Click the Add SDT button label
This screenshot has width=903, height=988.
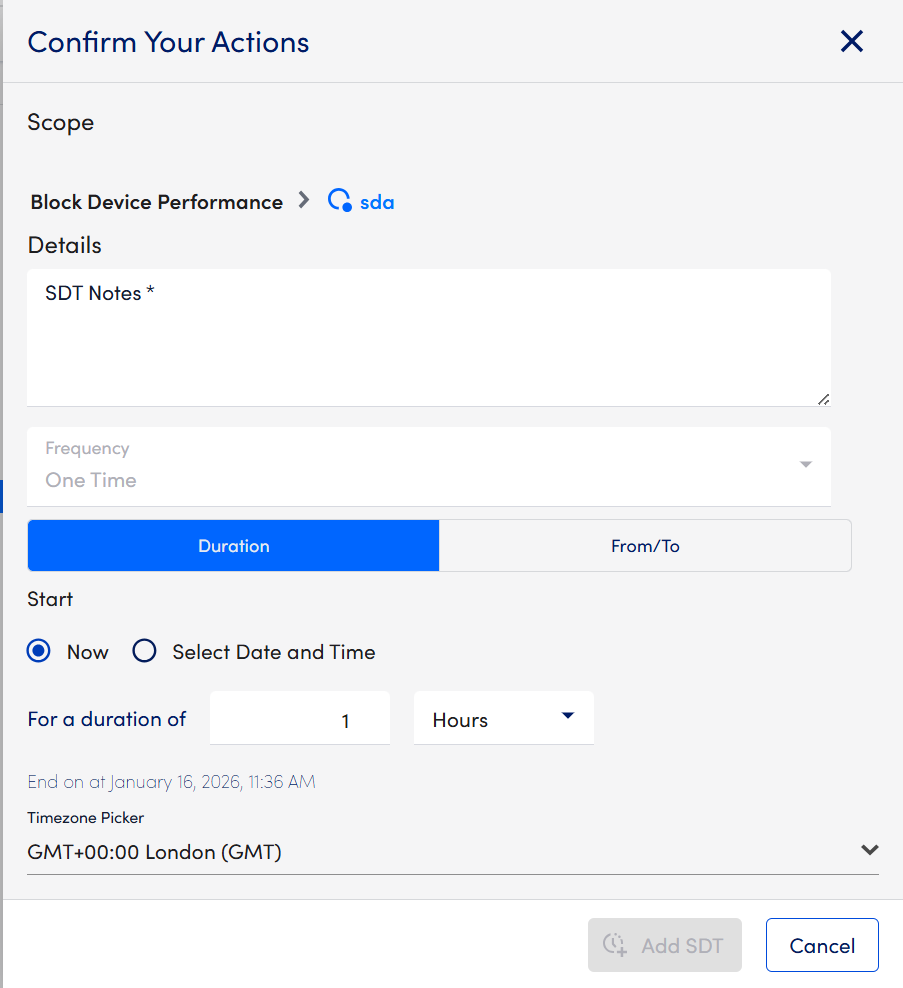pos(682,946)
